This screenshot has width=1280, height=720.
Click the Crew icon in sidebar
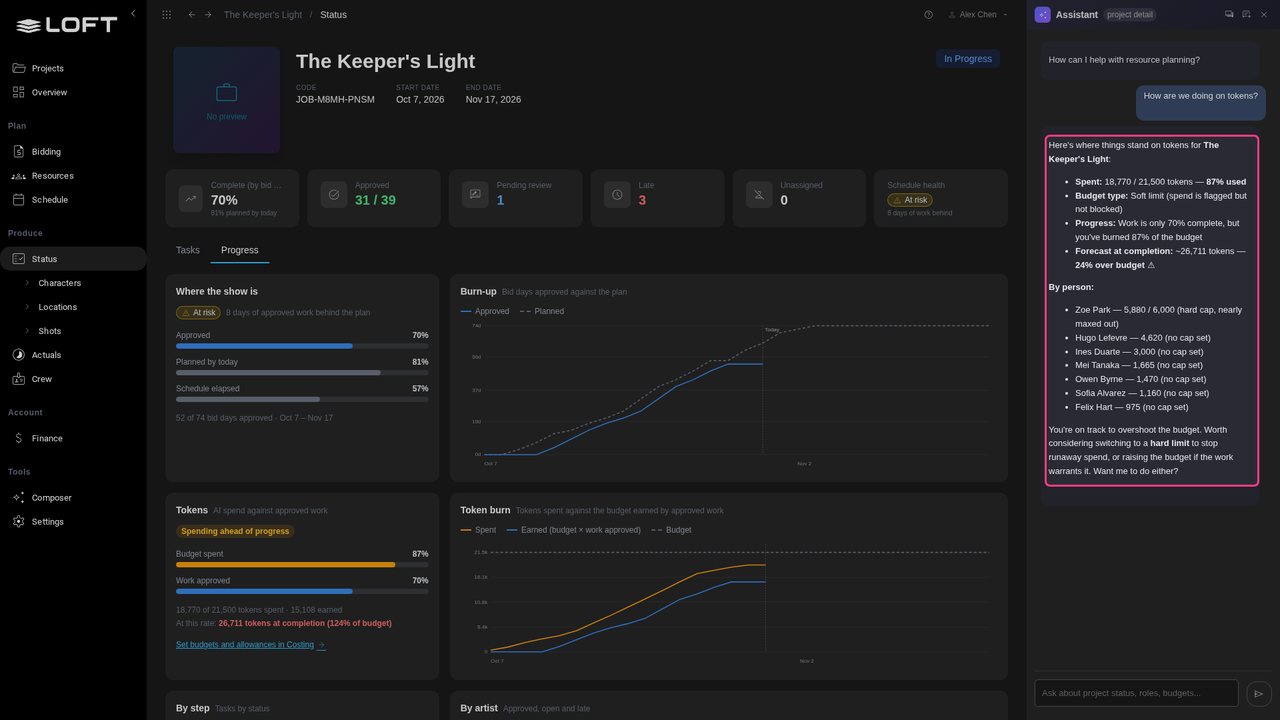pos(18,379)
